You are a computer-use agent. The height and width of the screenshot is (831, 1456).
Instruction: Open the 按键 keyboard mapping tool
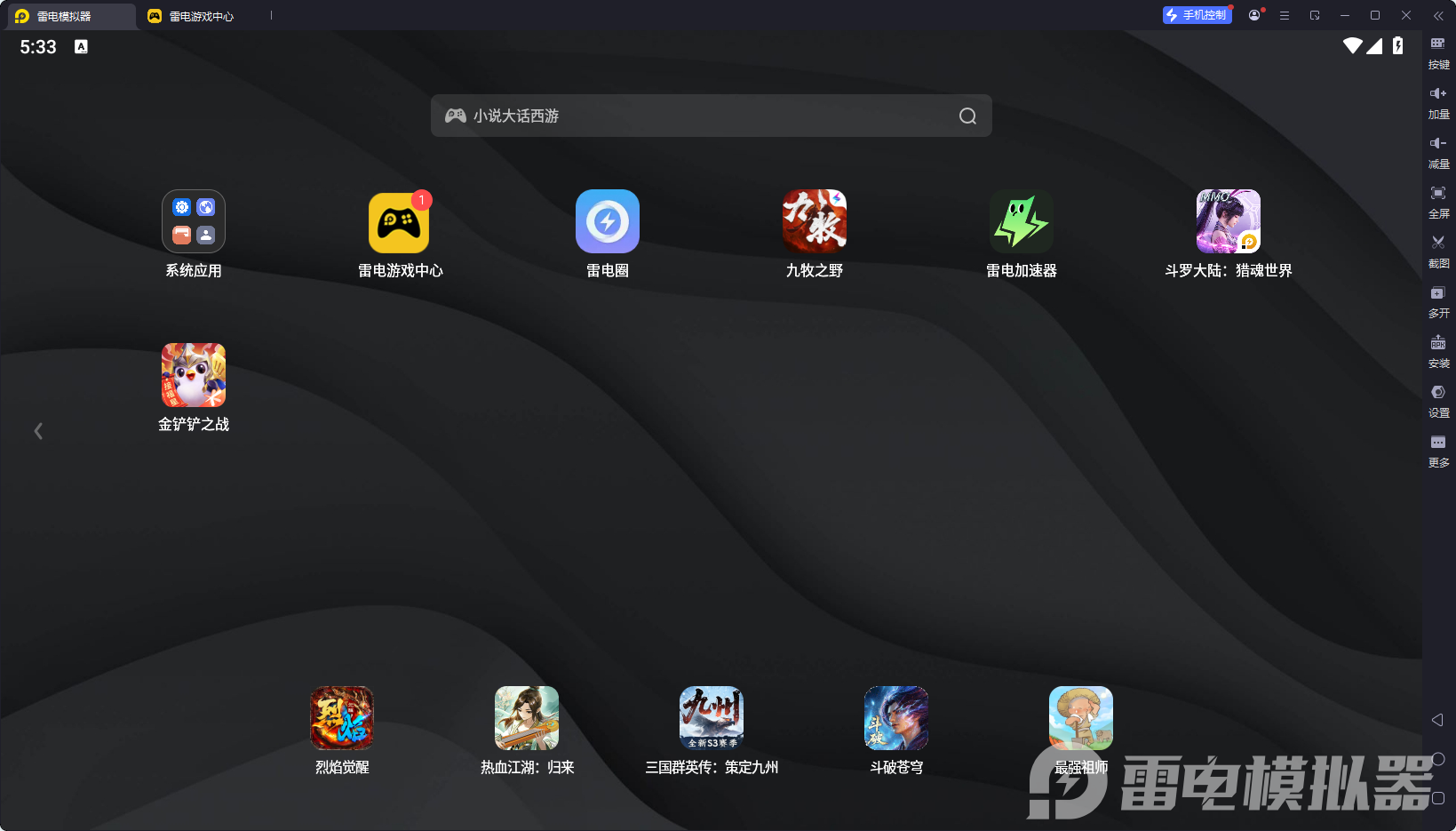tap(1438, 52)
